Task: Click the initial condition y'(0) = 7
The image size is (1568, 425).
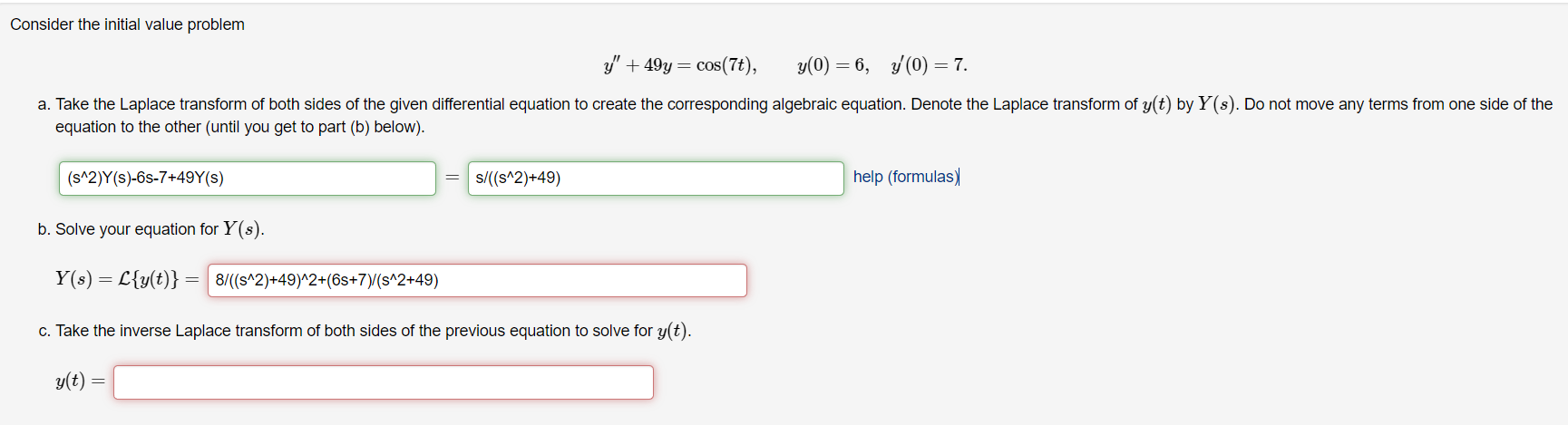Action: (x=929, y=65)
